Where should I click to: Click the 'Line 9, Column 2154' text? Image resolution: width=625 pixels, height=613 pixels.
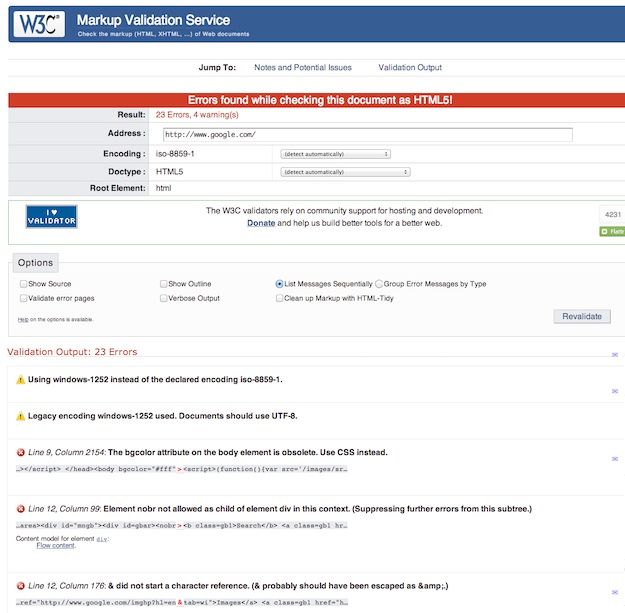(67, 452)
